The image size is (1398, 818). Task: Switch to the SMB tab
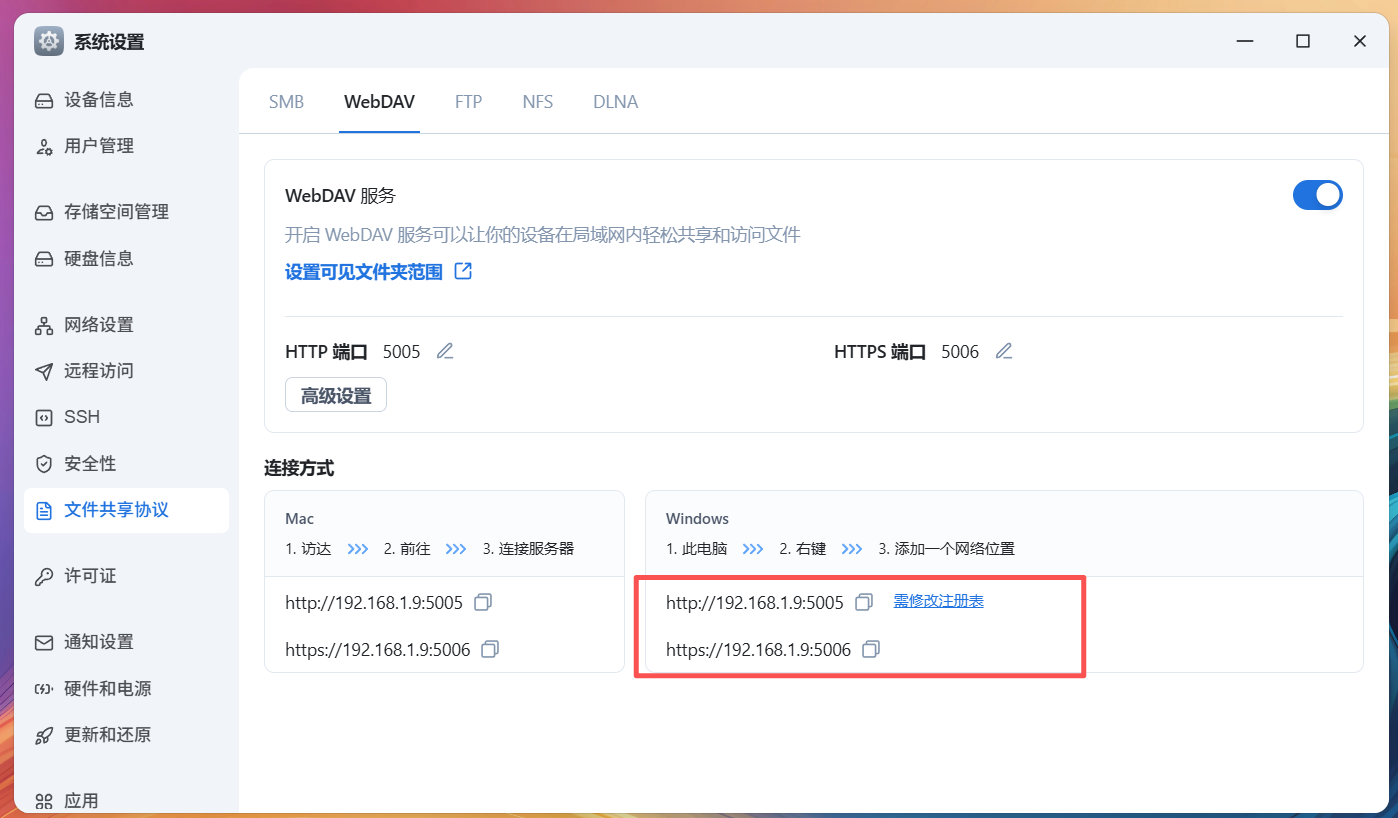pyautogui.click(x=286, y=102)
